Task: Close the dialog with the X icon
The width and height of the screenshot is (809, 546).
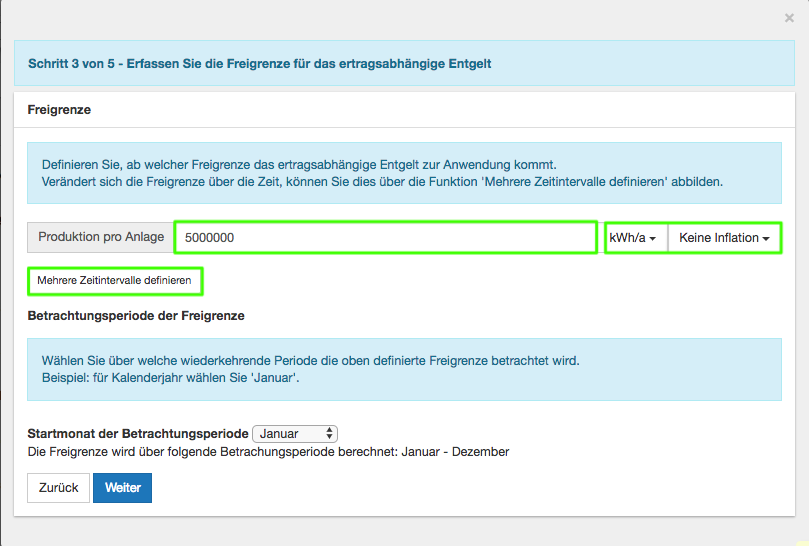Action: click(789, 18)
